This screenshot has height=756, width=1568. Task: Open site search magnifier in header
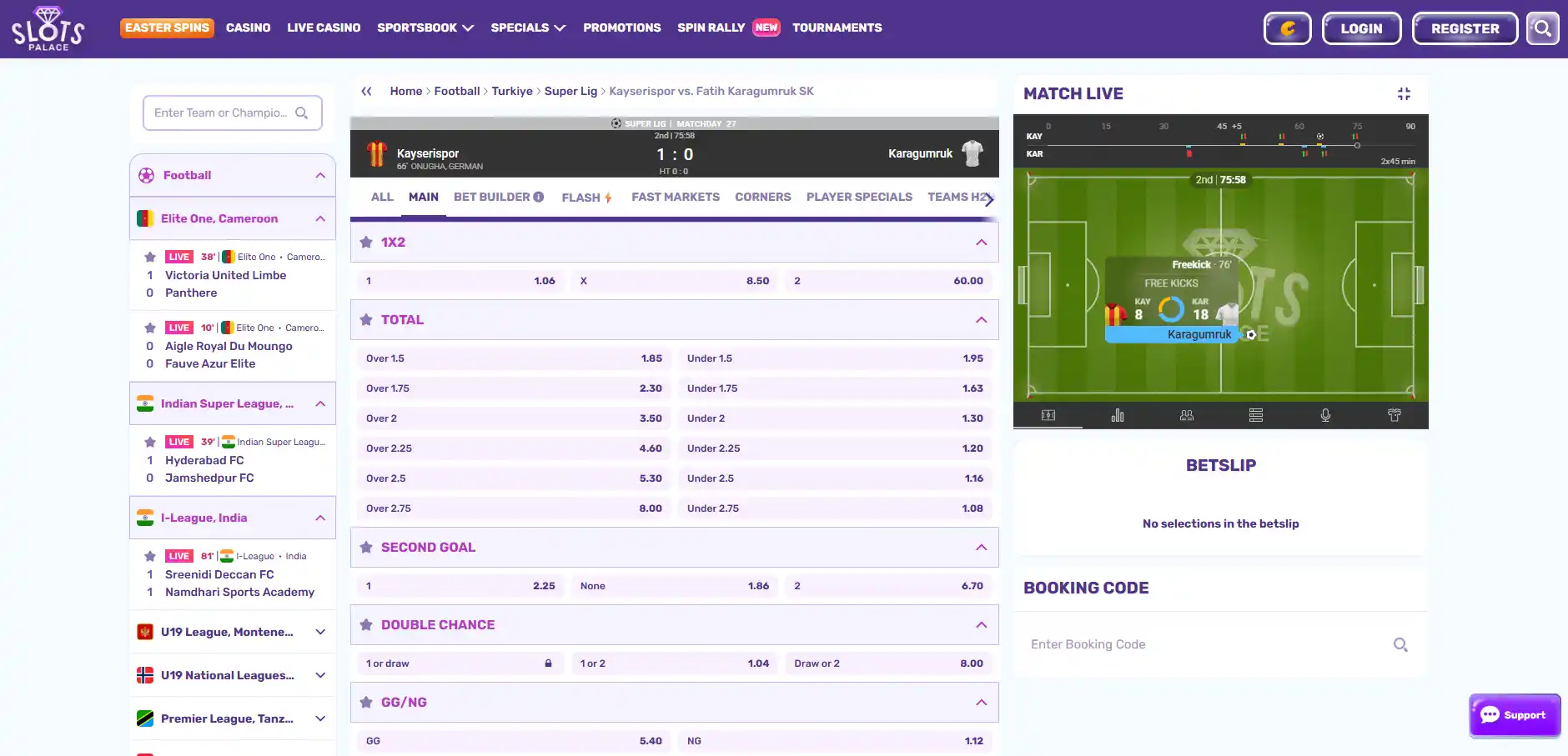[1543, 28]
